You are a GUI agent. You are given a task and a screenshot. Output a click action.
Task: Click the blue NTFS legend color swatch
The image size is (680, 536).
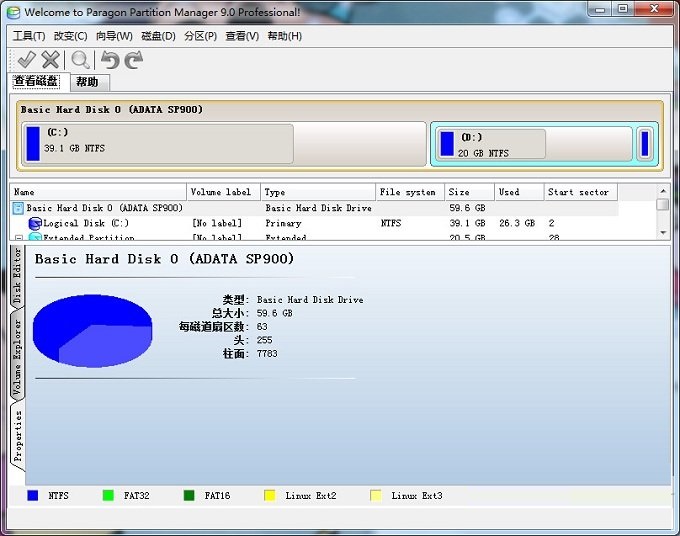click(x=33, y=495)
